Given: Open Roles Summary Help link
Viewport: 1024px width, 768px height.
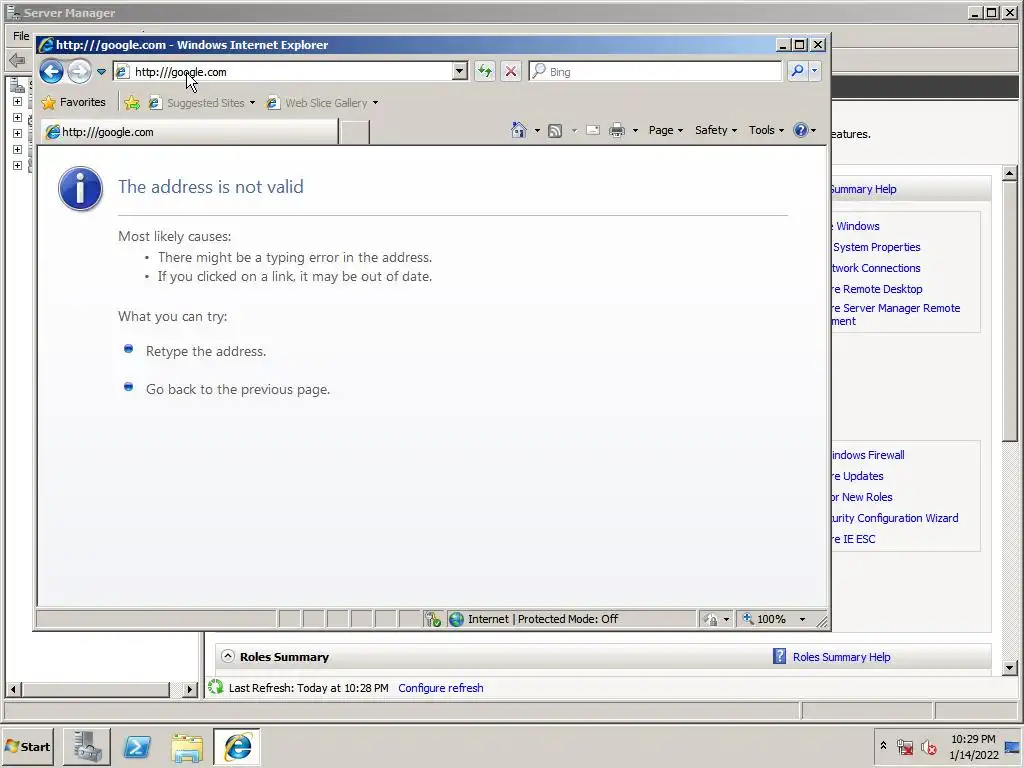Looking at the screenshot, I should (841, 657).
